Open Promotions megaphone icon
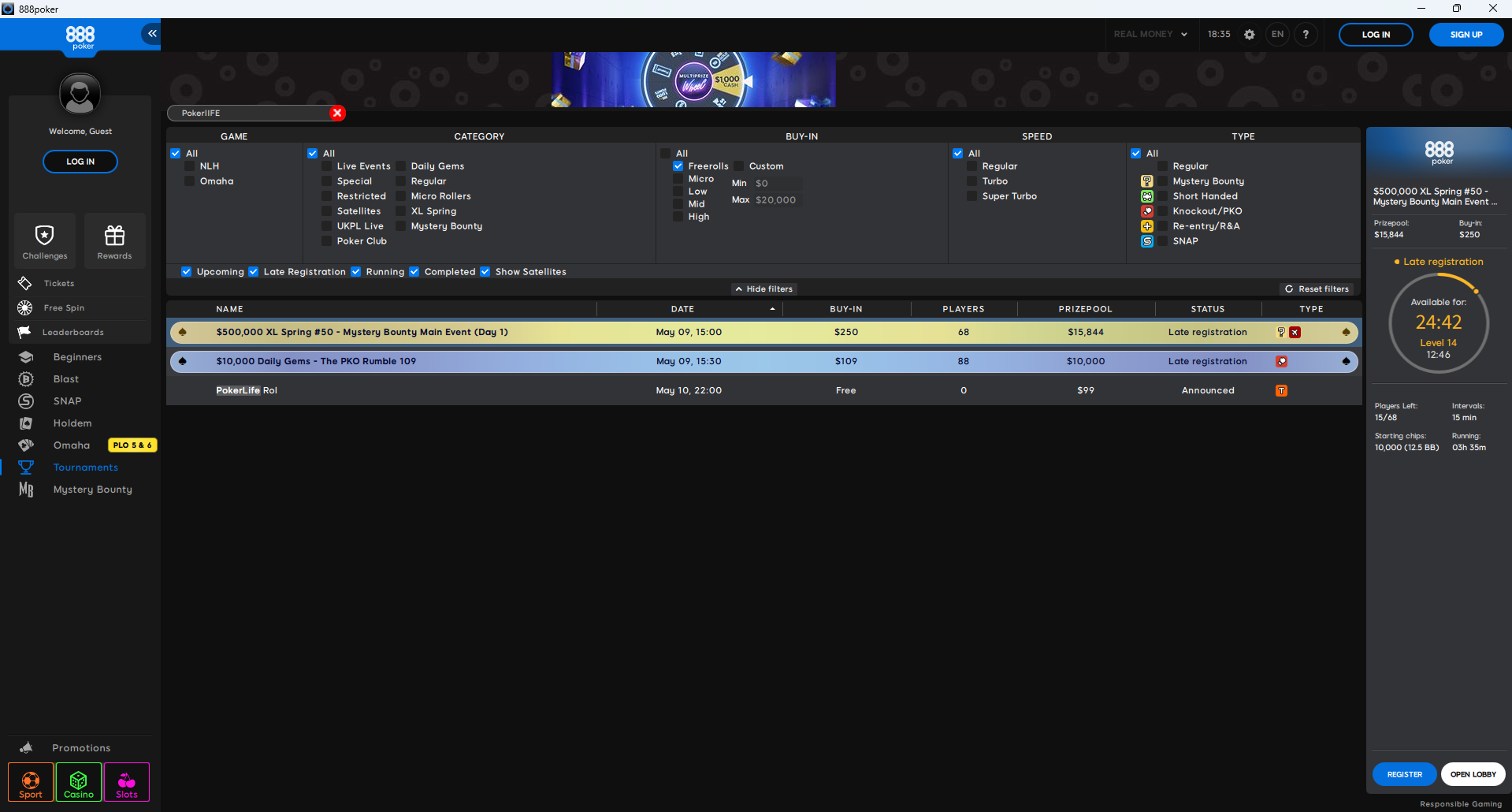 pyautogui.click(x=26, y=747)
